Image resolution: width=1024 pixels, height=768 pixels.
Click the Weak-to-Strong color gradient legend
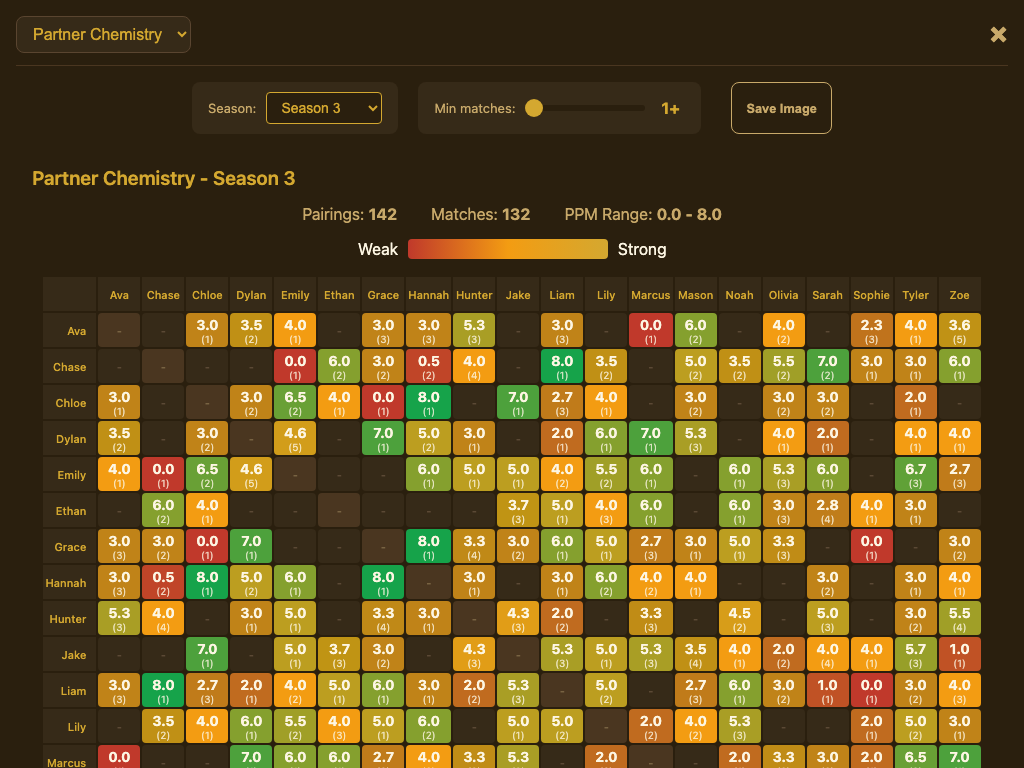pos(507,249)
